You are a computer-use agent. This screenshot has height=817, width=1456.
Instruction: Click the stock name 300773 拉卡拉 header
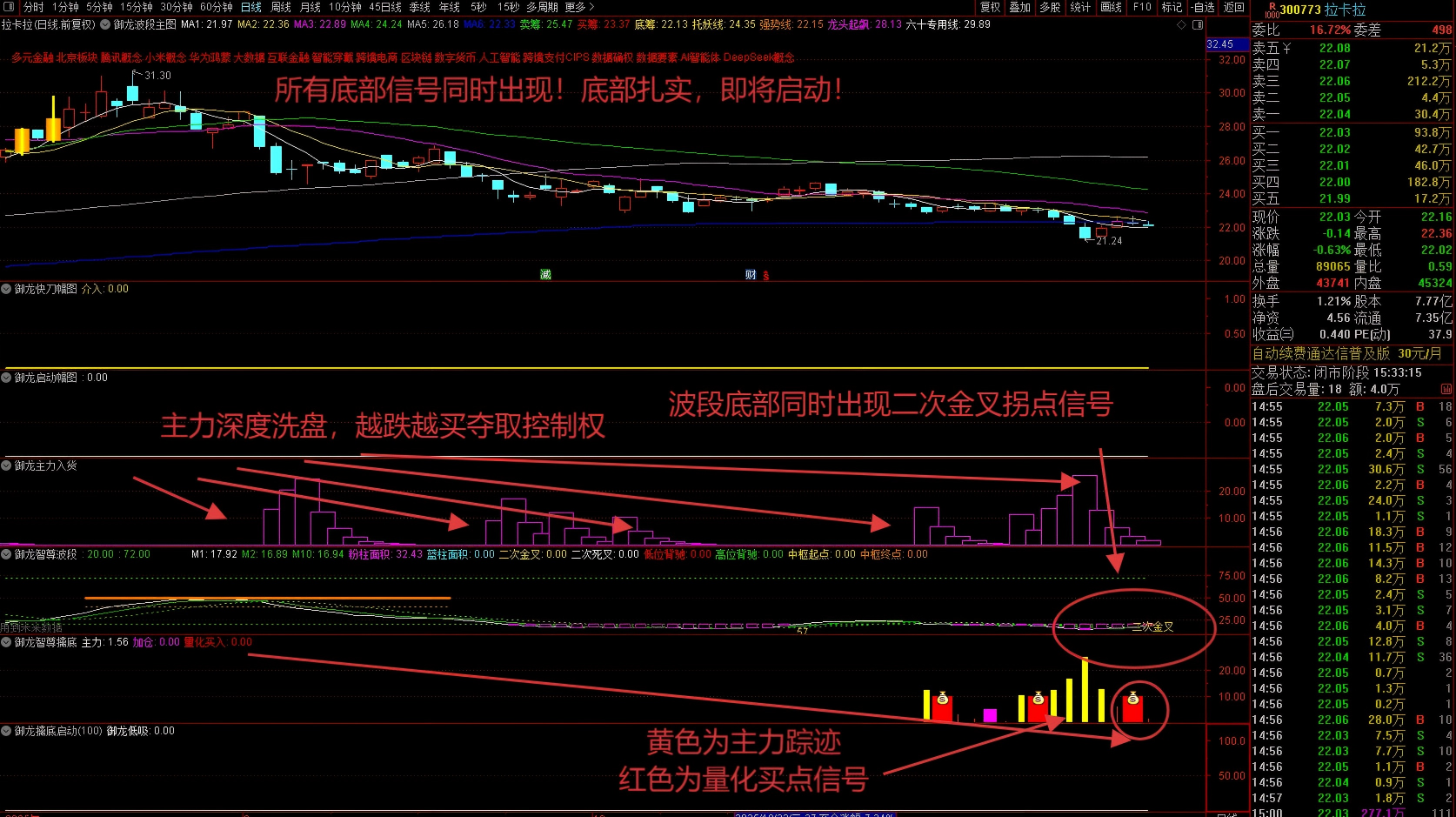click(x=1323, y=10)
